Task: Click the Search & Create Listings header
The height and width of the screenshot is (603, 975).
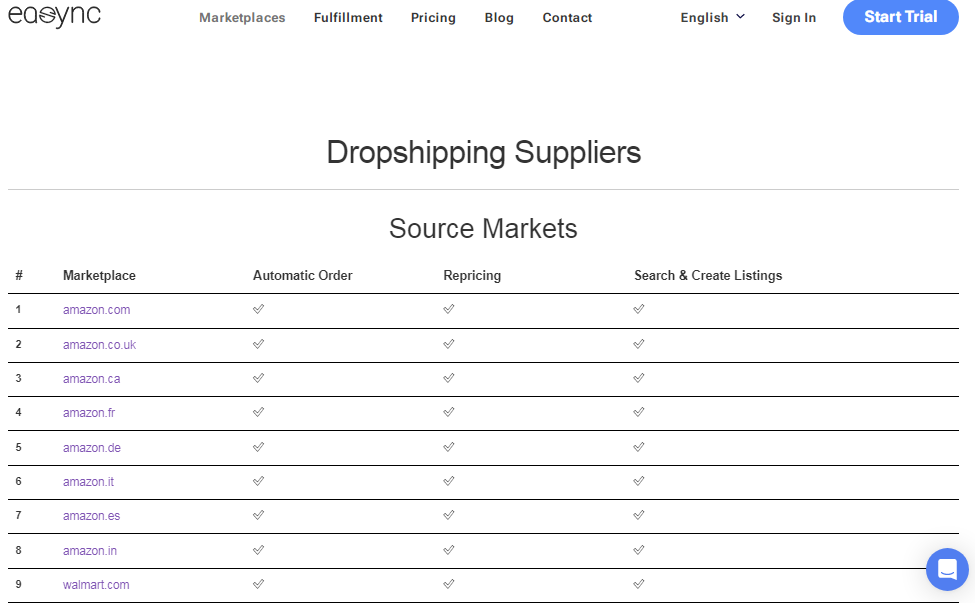Action: click(x=708, y=275)
